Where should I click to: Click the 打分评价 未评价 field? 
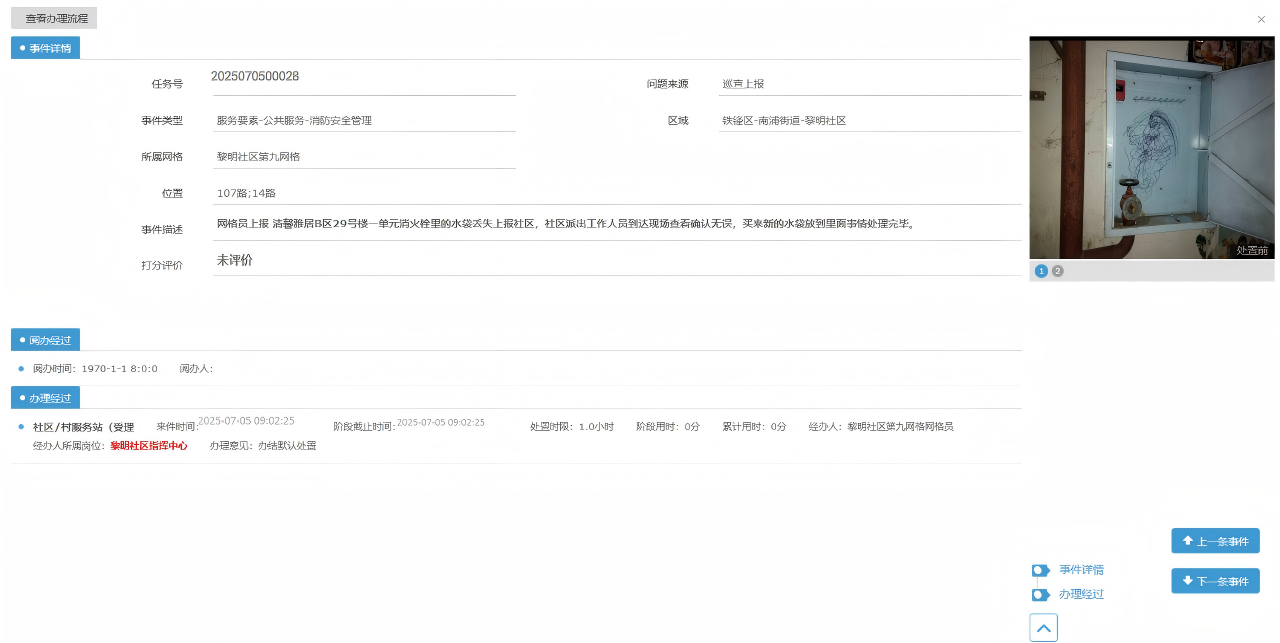click(x=616, y=261)
